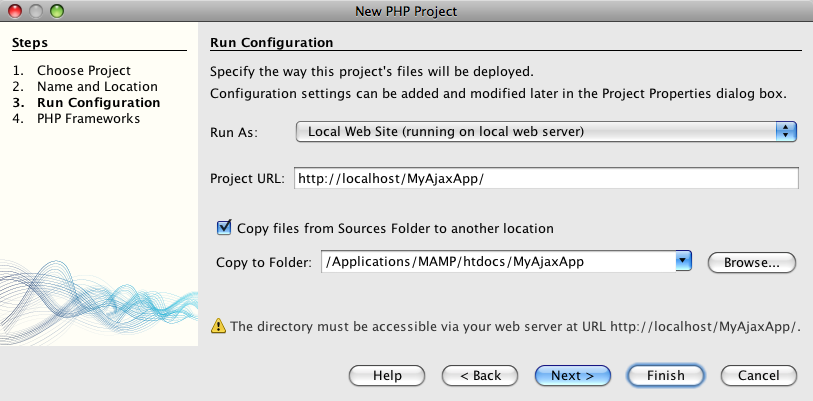Click Finish to create the project

pyautogui.click(x=665, y=376)
